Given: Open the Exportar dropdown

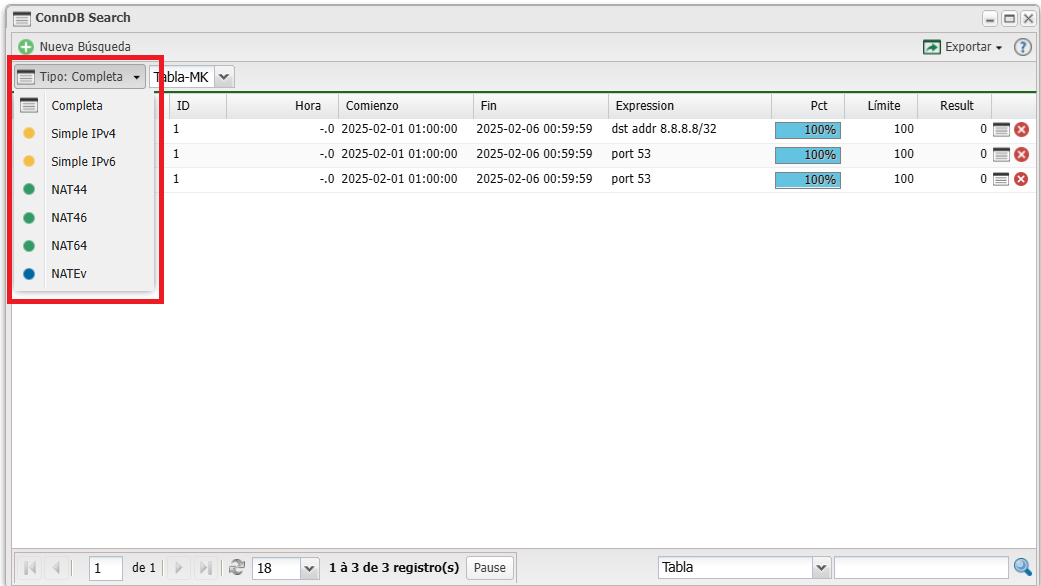Looking at the screenshot, I should (x=962, y=47).
